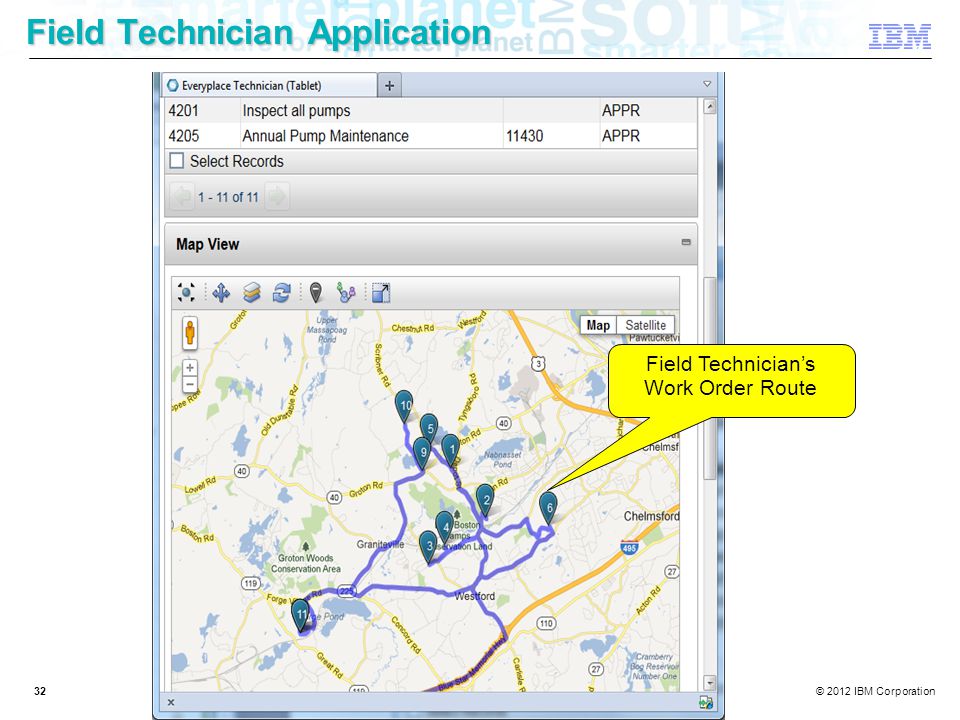Viewport: 960px width, 720px height.
Task: Click the Graniteville label on map
Action: [x=380, y=544]
